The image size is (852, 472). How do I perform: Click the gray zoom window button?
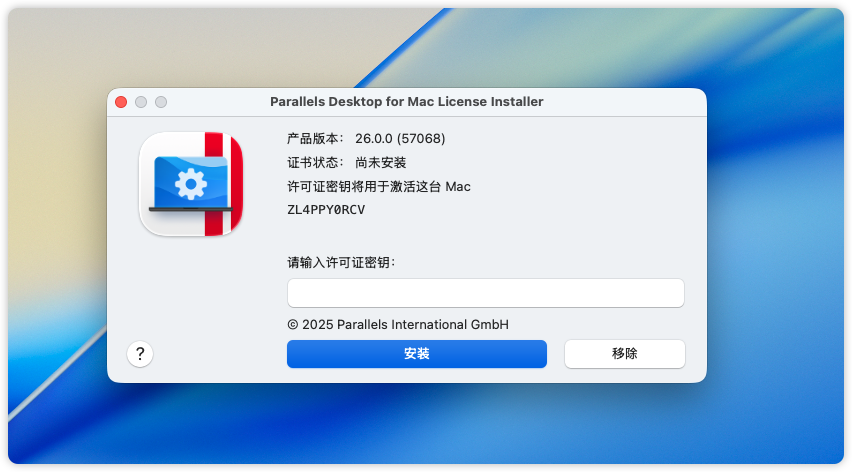click(x=161, y=102)
